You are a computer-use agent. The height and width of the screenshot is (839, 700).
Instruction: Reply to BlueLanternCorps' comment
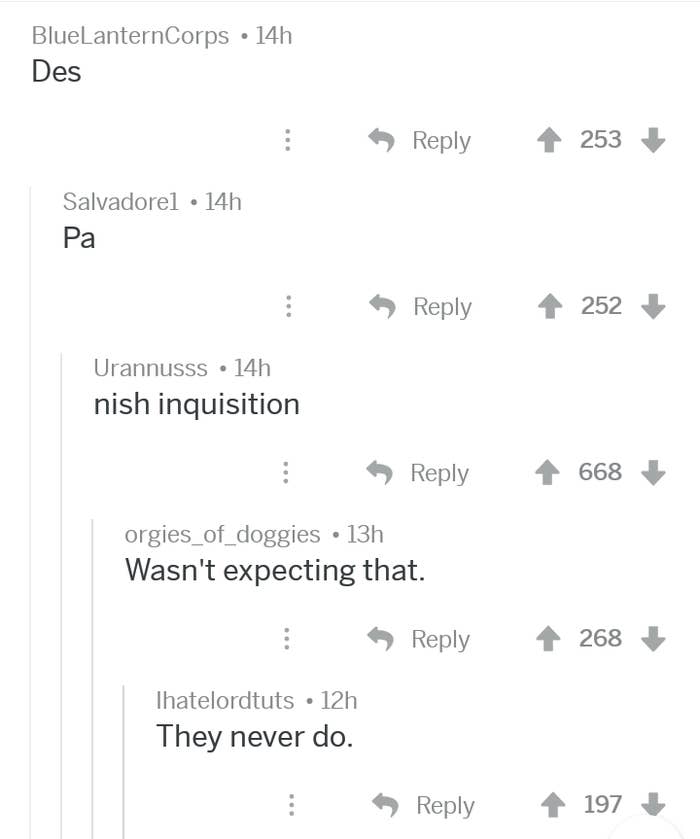[420, 141]
